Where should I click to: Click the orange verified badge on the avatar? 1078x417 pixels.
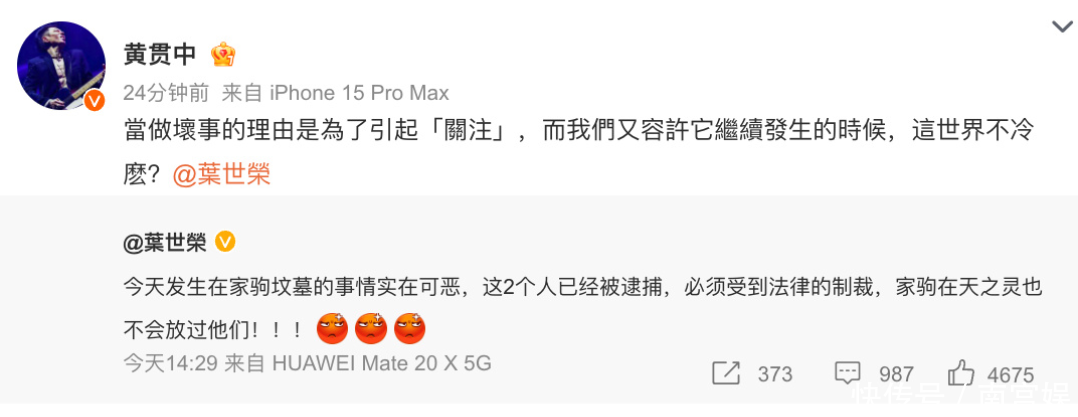coord(95,100)
